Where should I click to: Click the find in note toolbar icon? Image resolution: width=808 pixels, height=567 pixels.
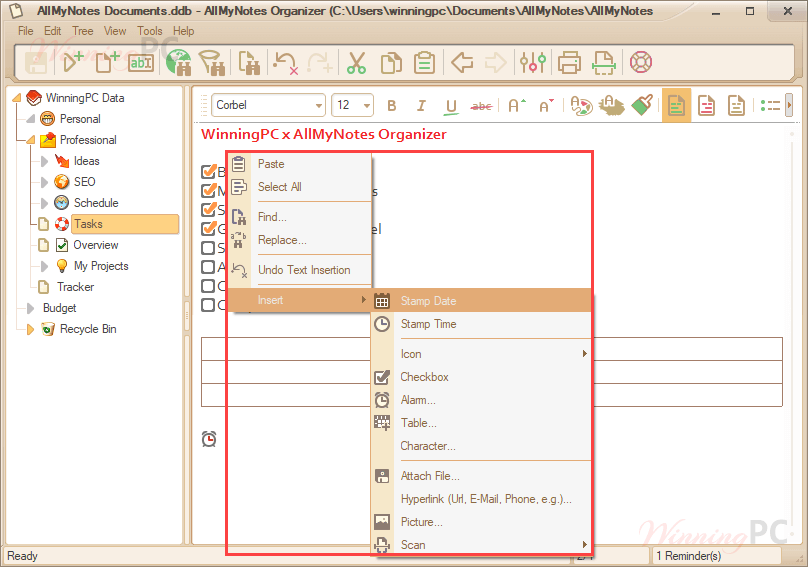pyautogui.click(x=249, y=62)
